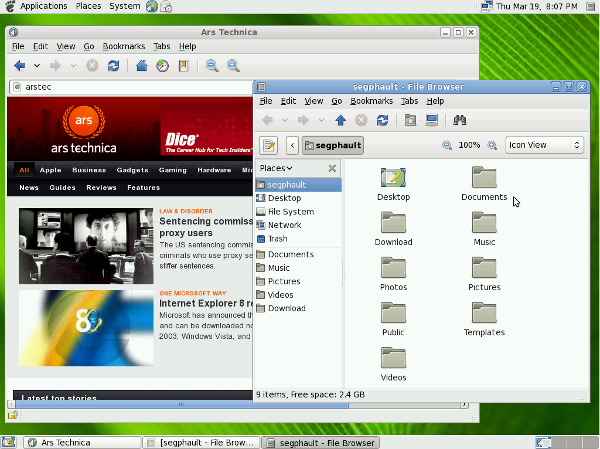
Task: Open the Icon View dropdown
Action: 545,145
